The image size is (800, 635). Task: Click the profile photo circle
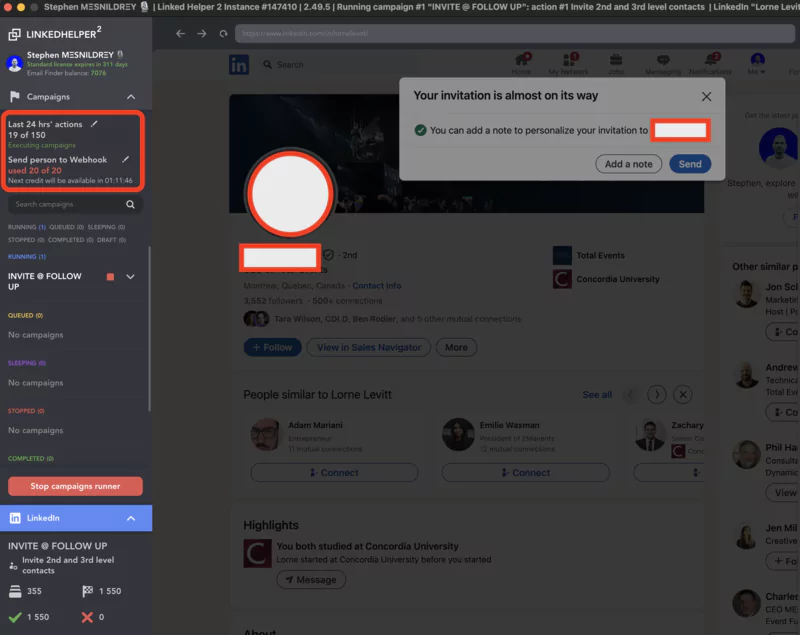[290, 194]
